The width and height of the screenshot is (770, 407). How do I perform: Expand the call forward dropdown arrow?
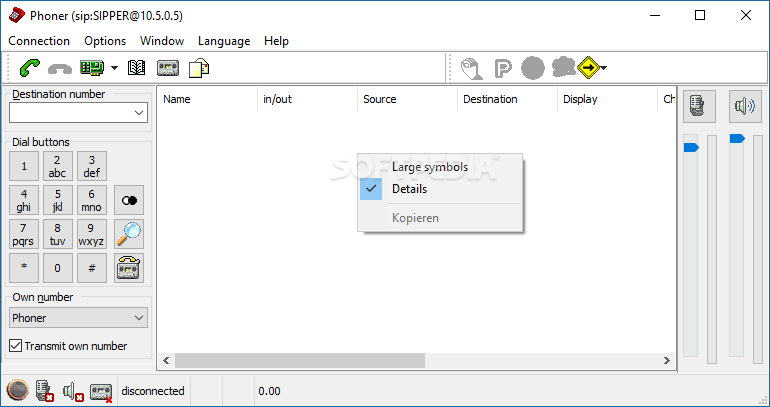[604, 68]
